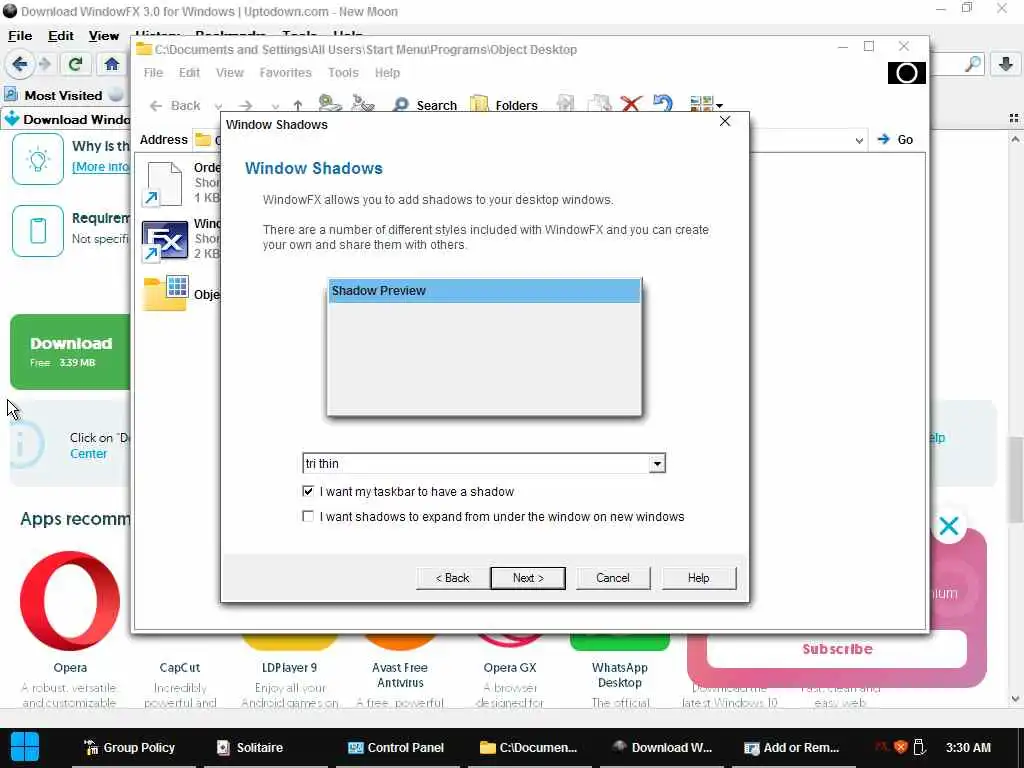
Task: Select the Object Desktop folder icon in Explorer
Action: click(166, 294)
